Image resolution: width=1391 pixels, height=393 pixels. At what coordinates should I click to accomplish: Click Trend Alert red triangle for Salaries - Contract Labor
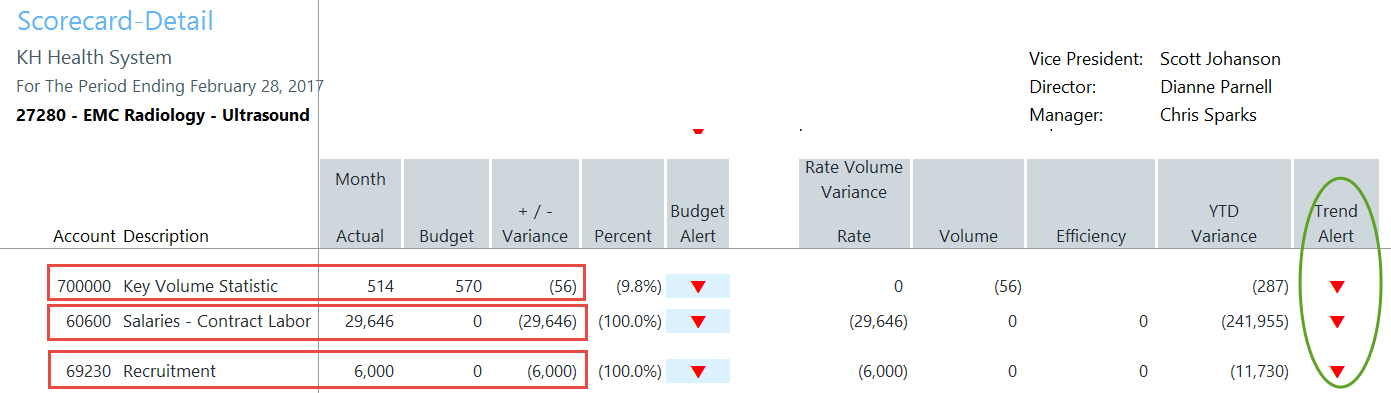[1337, 322]
